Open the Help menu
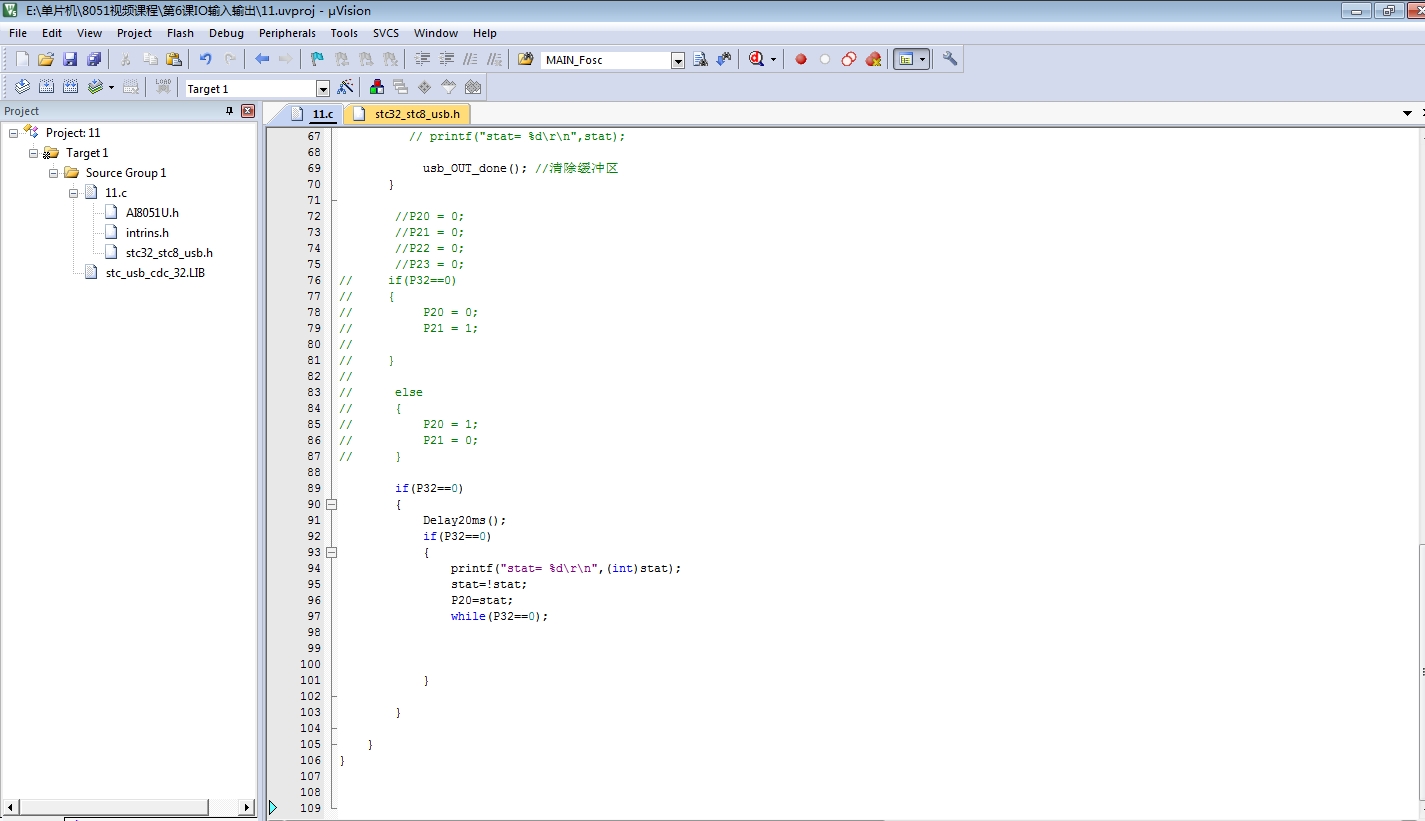 (485, 33)
